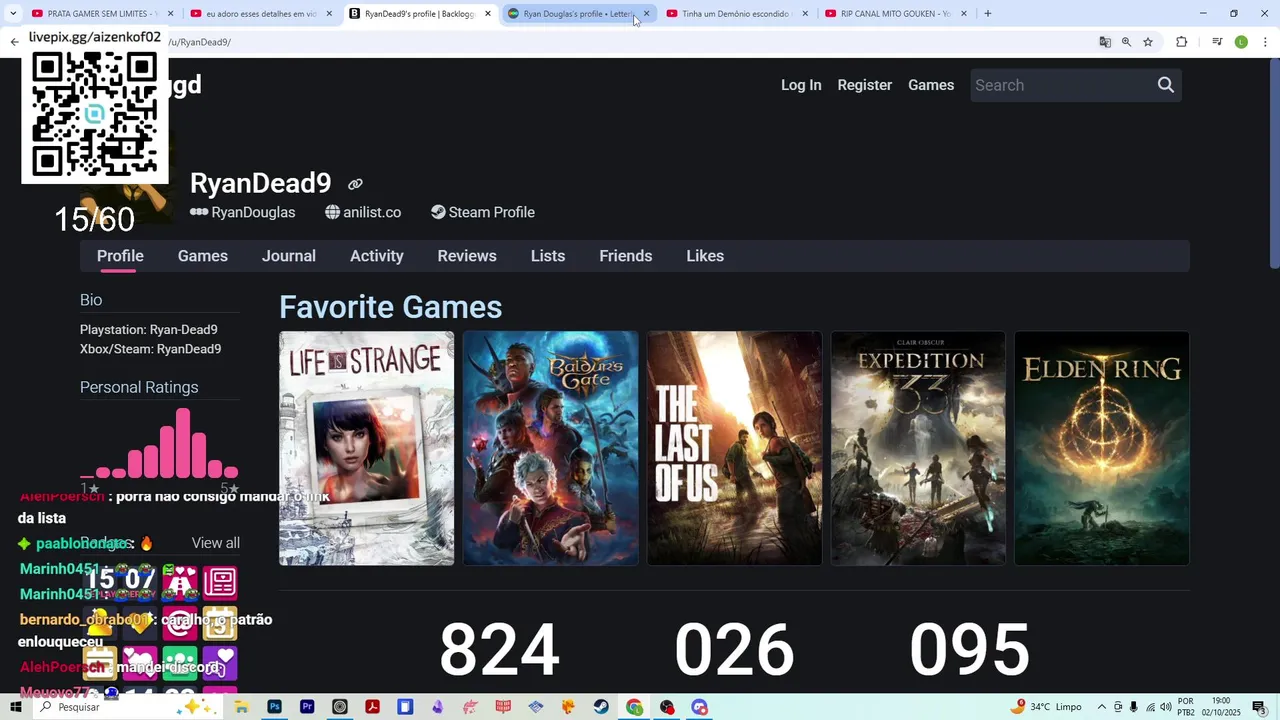This screenshot has height=720, width=1280.
Task: Open the Journal tab
Action: click(289, 256)
